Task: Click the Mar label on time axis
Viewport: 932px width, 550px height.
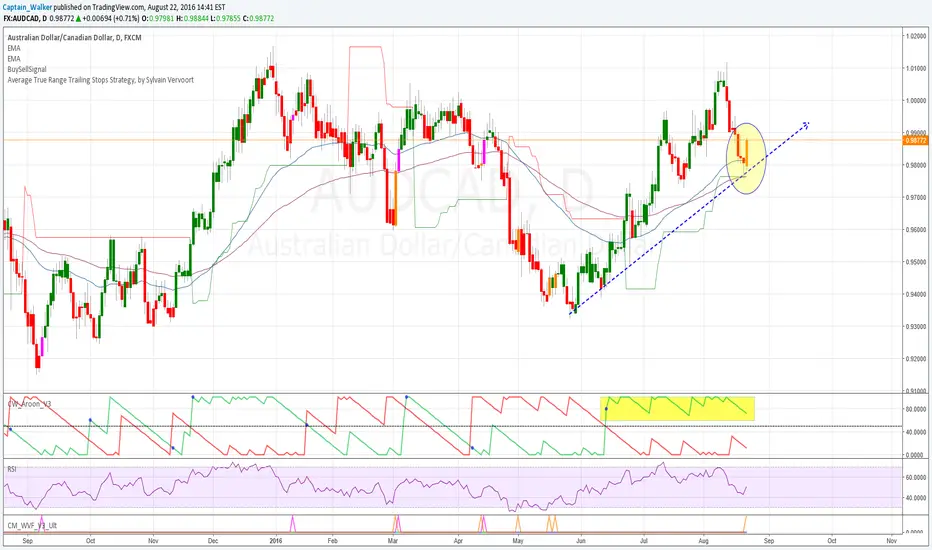Action: click(x=392, y=541)
